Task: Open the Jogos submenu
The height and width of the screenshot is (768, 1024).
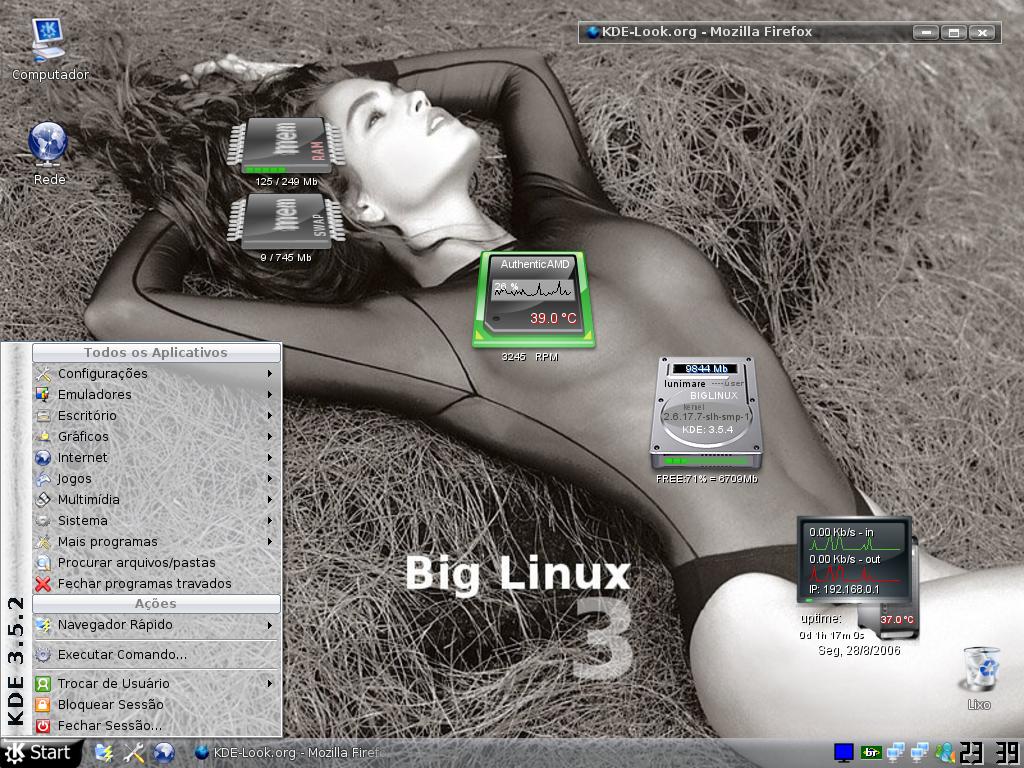Action: click(157, 479)
